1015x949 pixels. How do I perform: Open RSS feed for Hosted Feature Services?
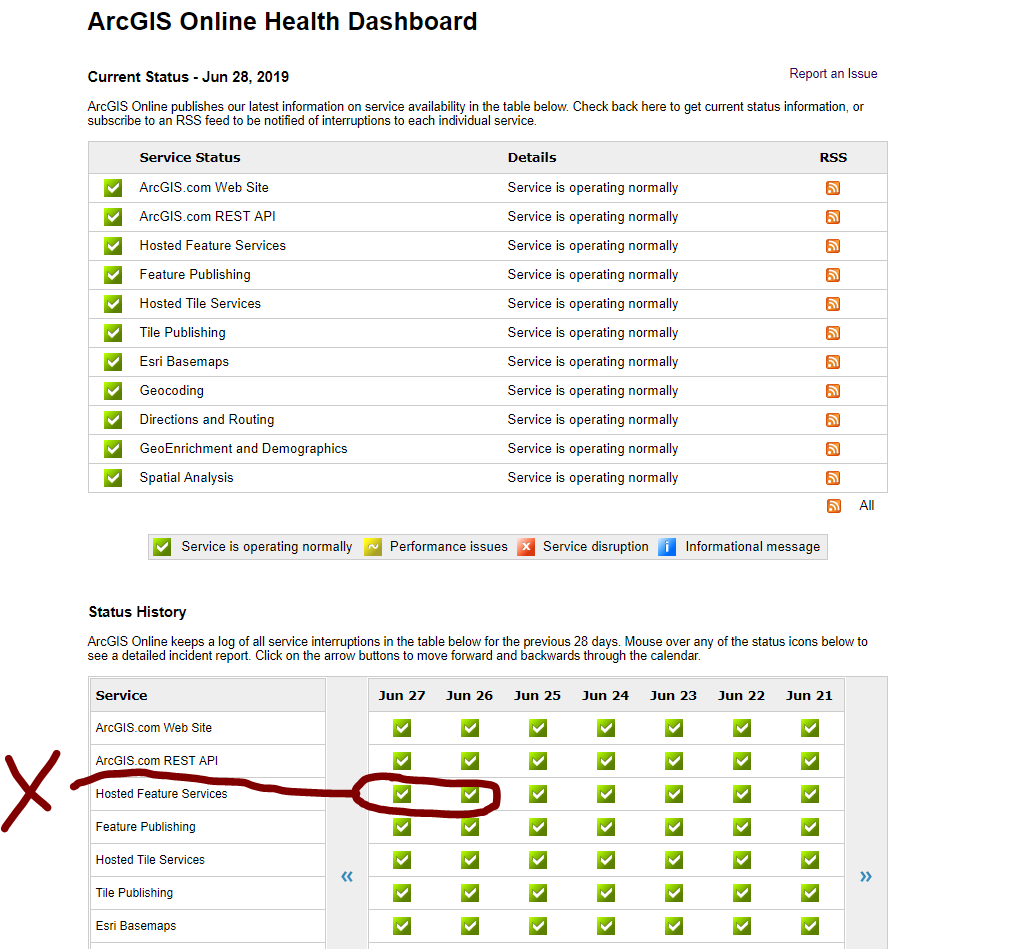pyautogui.click(x=832, y=246)
